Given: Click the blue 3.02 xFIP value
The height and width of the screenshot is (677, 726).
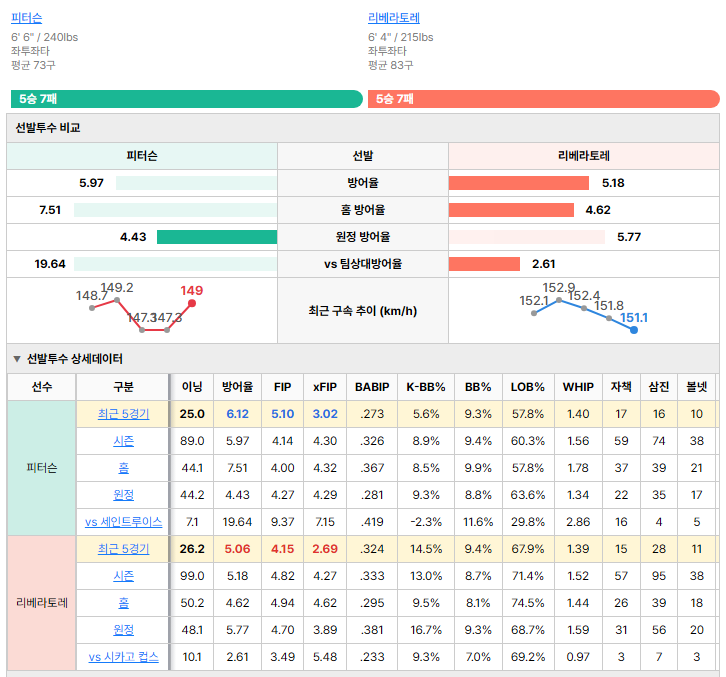Looking at the screenshot, I should (x=325, y=414).
